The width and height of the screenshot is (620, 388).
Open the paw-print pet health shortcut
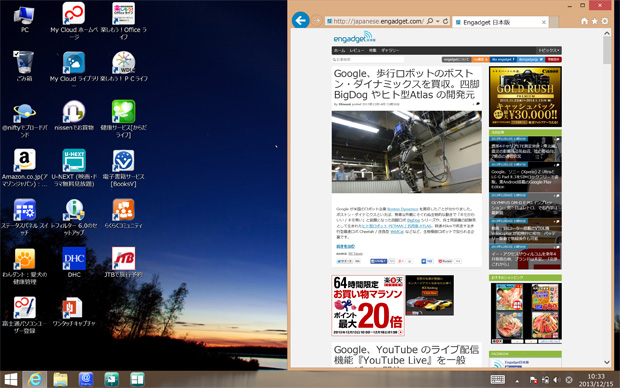coord(25,266)
